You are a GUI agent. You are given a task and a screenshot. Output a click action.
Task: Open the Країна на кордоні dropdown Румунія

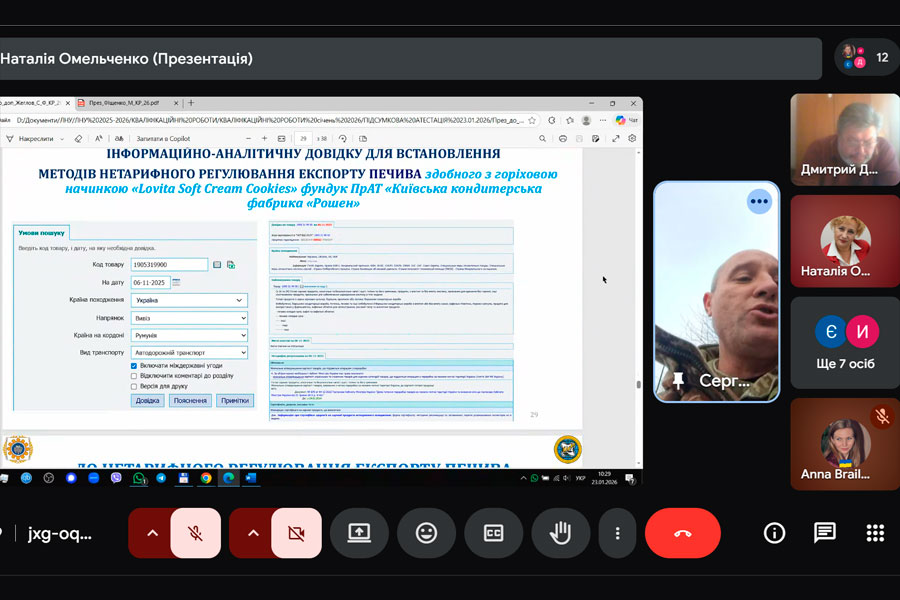(x=189, y=335)
